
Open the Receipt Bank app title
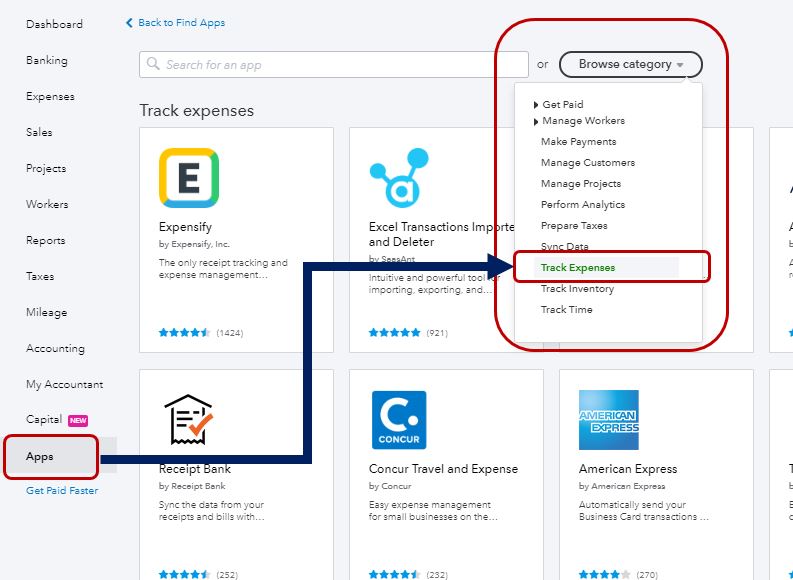(195, 469)
